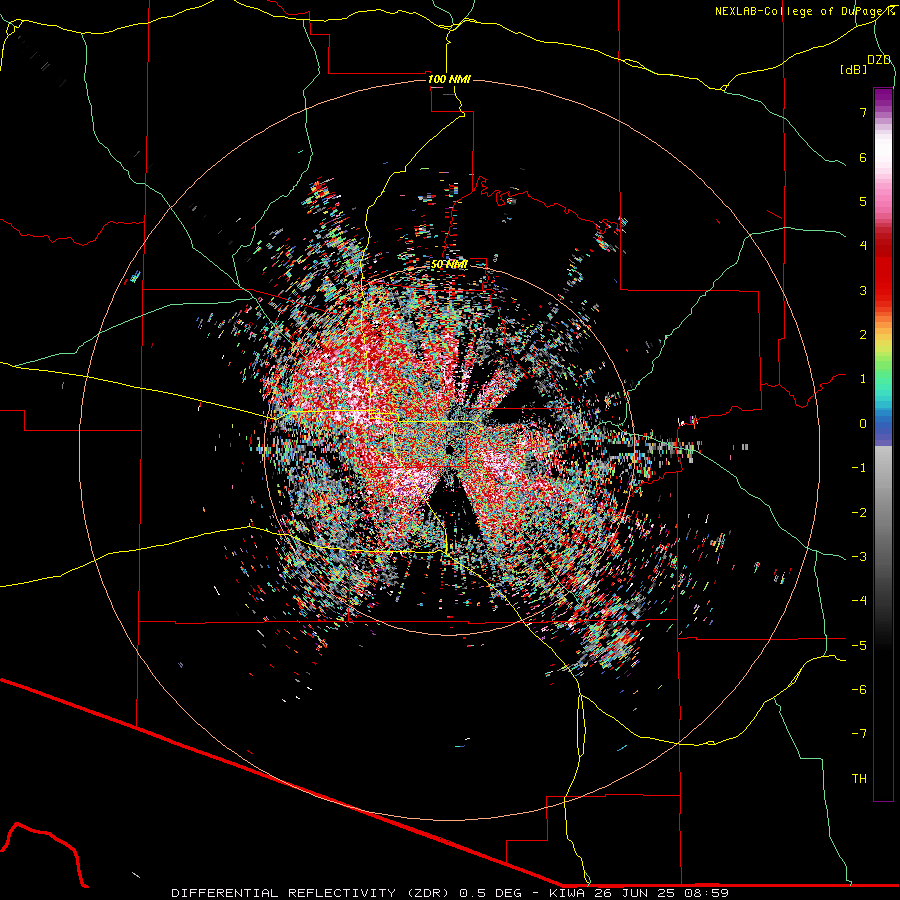Click the "[dB]" units label
Screen dimensions: 900x900
(x=854, y=69)
